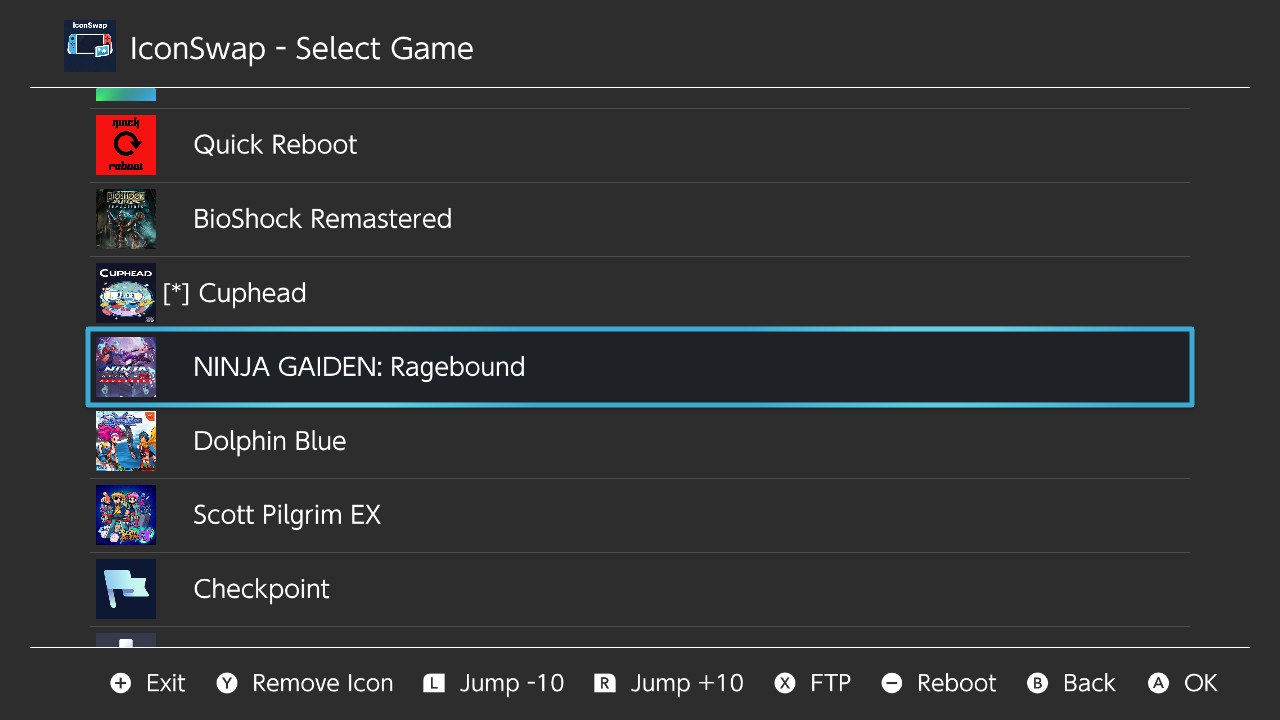The image size is (1280, 720).
Task: Click the L Jump -10 button
Action: (494, 683)
